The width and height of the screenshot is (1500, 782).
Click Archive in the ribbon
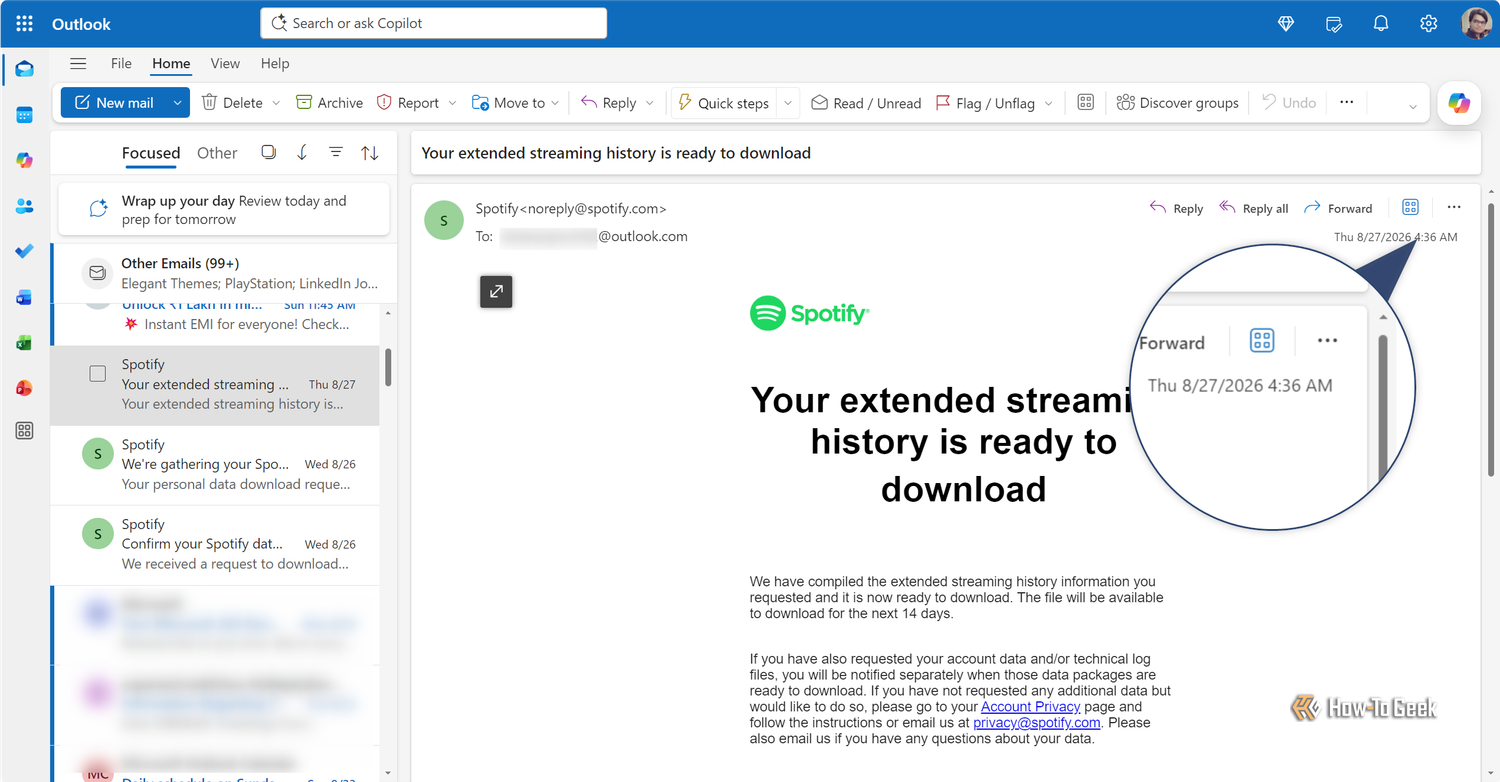(x=329, y=102)
